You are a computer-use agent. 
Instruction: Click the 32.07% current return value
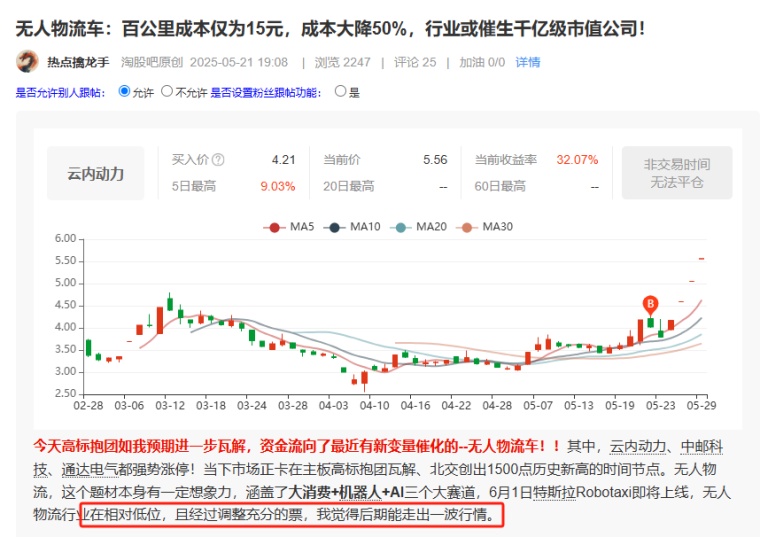click(577, 159)
